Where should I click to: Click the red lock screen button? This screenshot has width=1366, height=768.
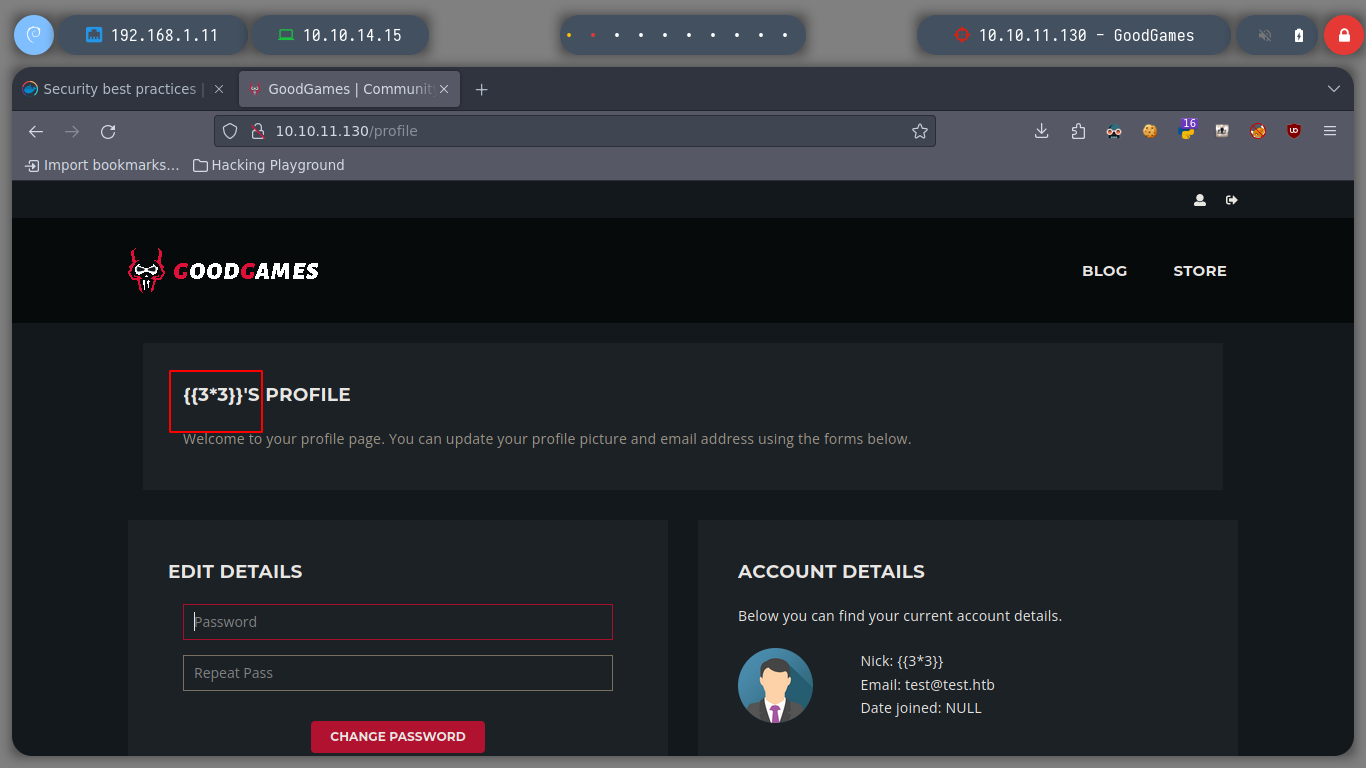(1343, 35)
